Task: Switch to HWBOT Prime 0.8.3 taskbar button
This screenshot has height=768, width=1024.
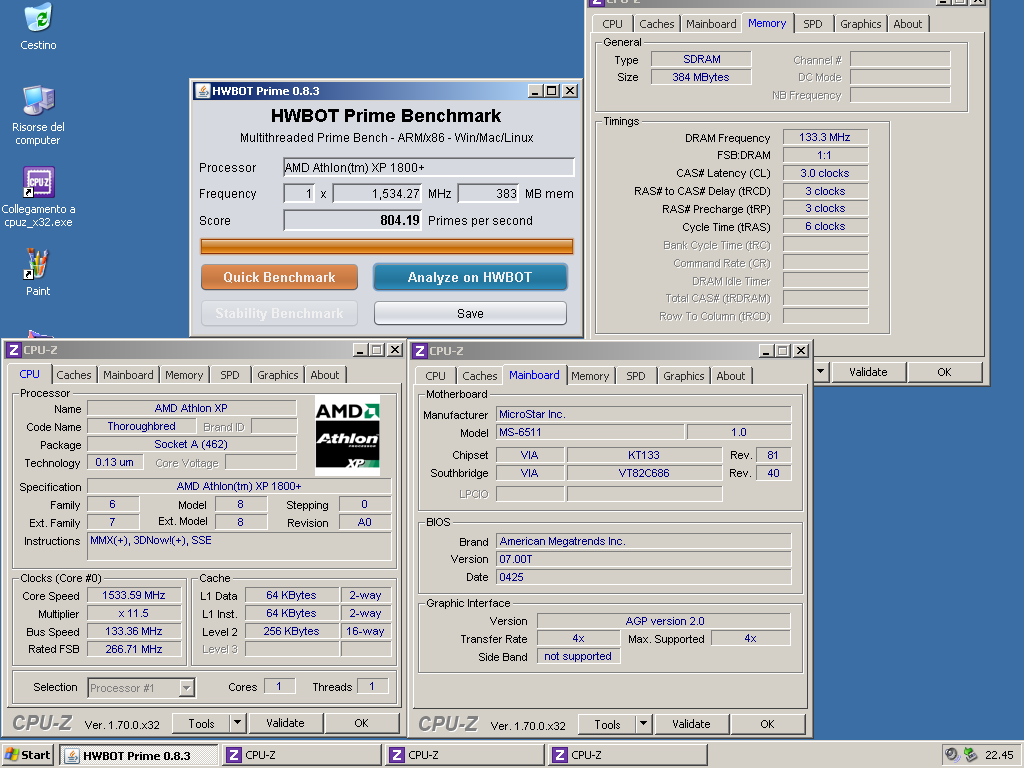Action: tap(138, 756)
